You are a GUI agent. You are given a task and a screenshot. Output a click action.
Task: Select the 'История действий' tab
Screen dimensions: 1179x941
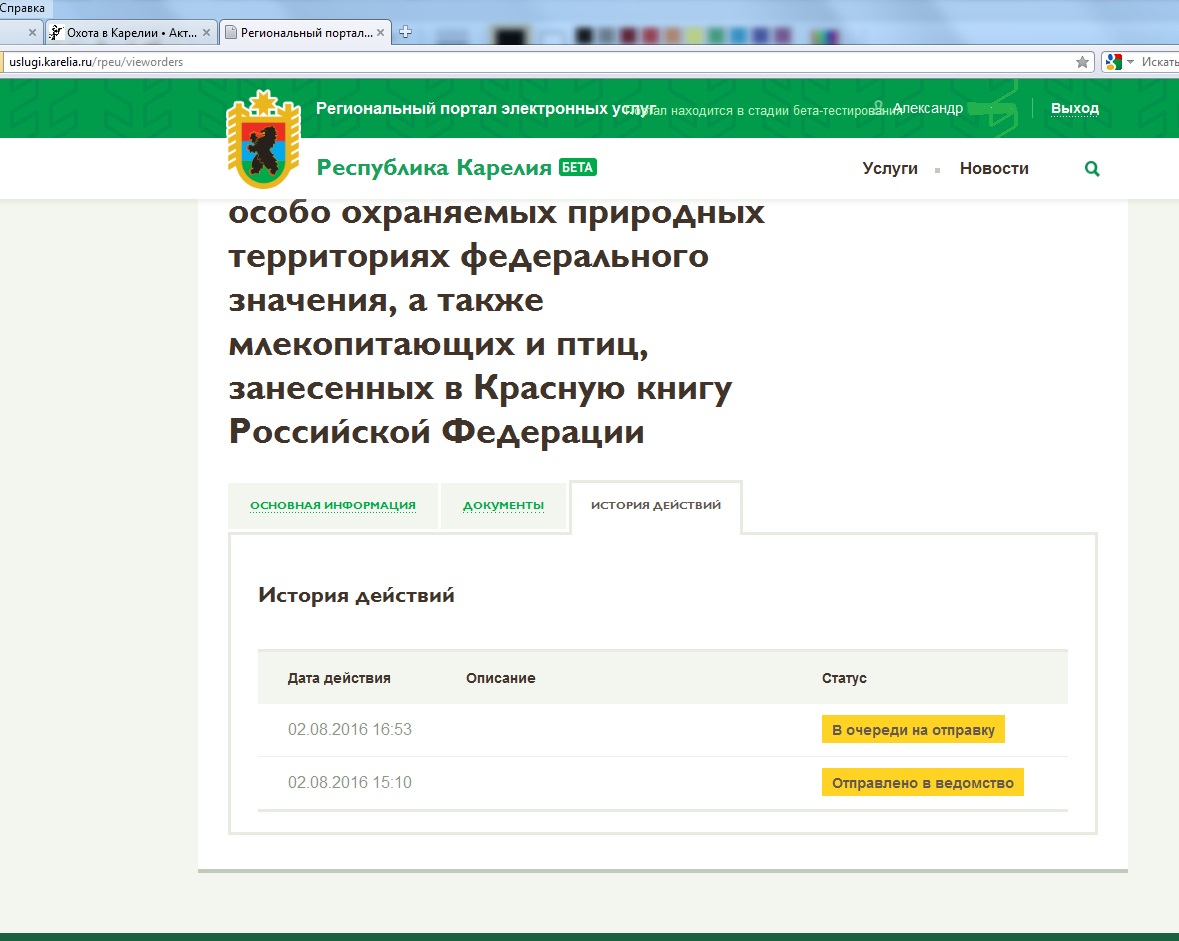click(x=655, y=505)
